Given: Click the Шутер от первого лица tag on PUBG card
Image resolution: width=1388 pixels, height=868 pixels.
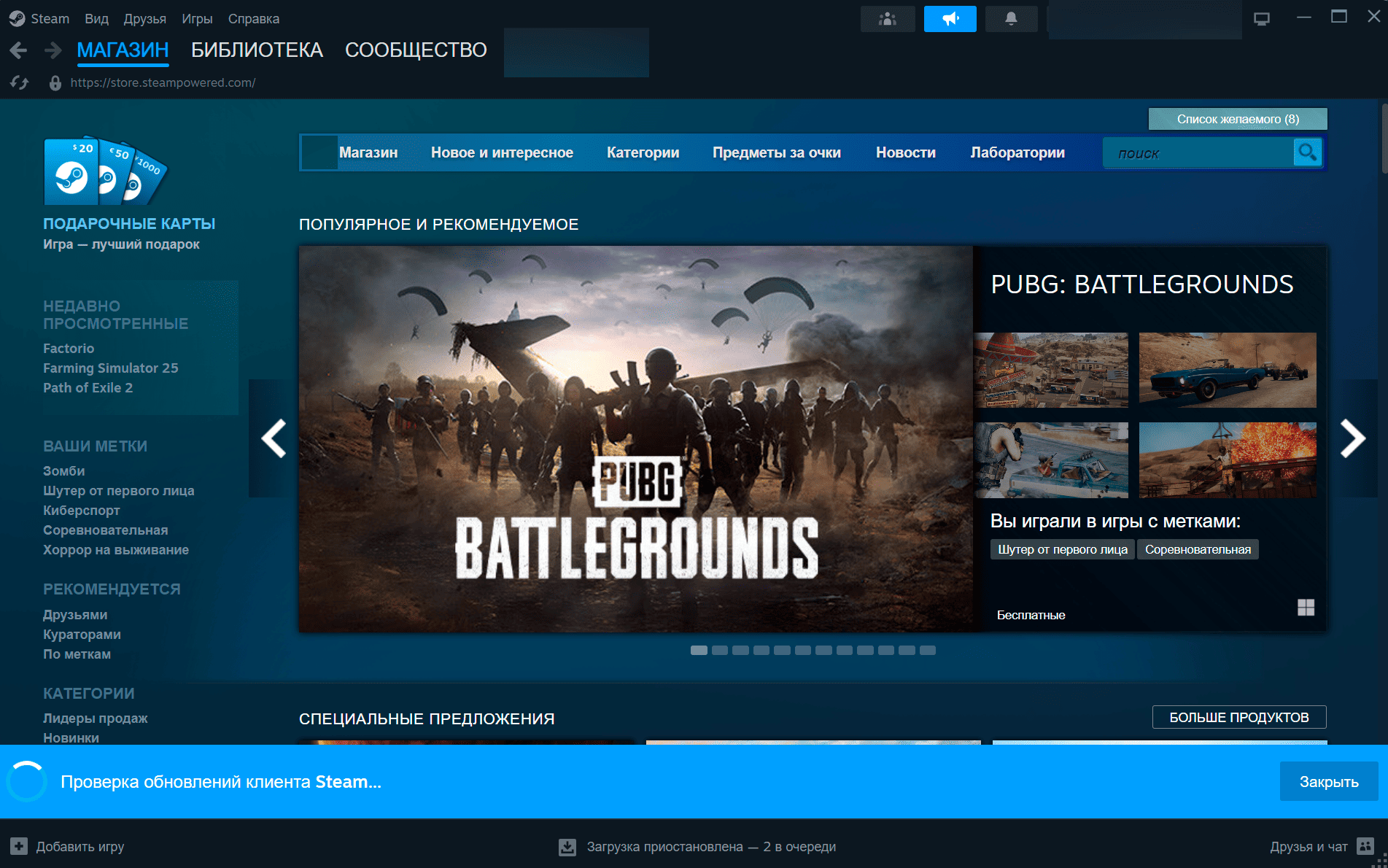Looking at the screenshot, I should coord(1062,549).
